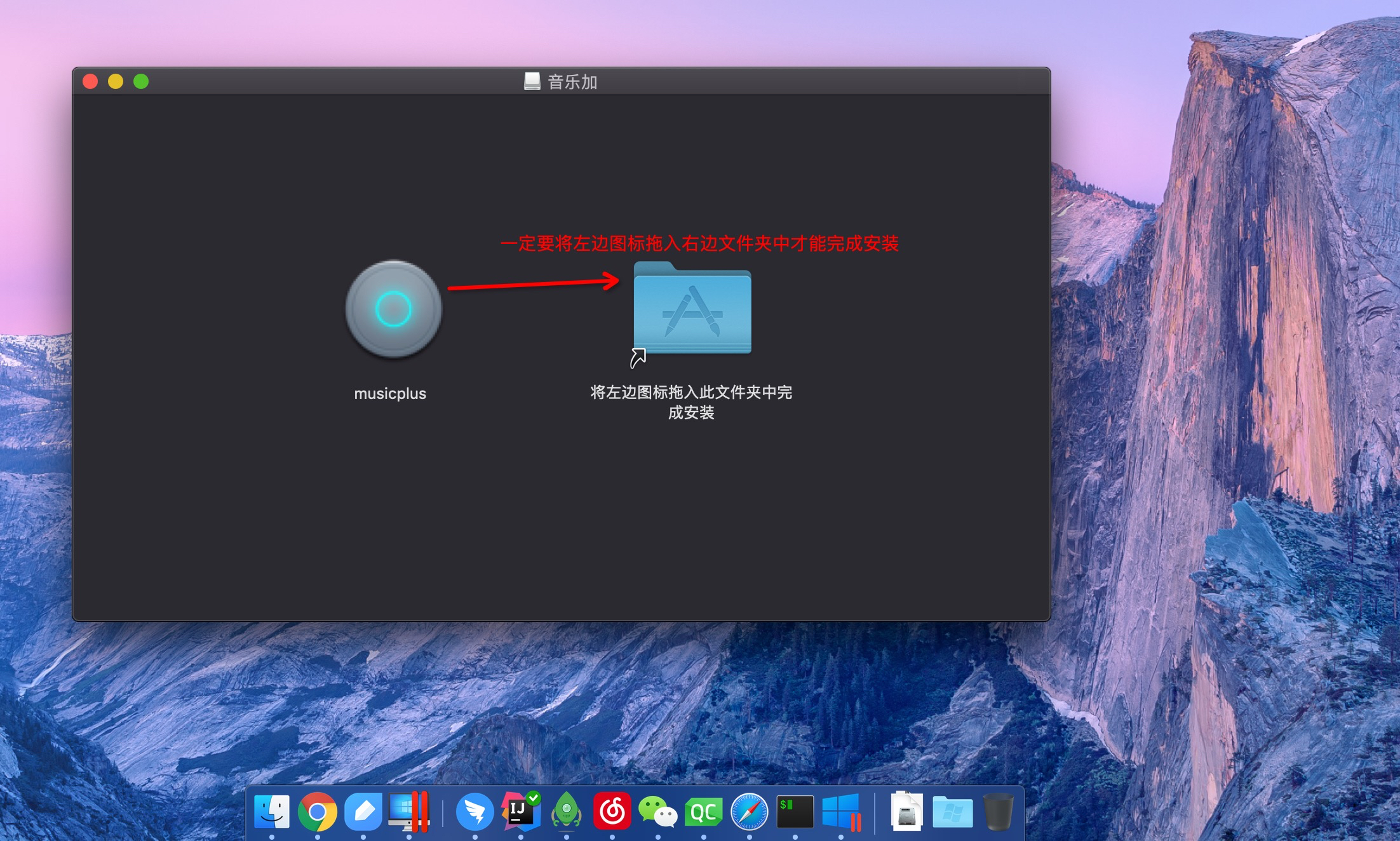The image size is (1400, 841).
Task: Close the 音乐加 installer window
Action: coord(90,81)
